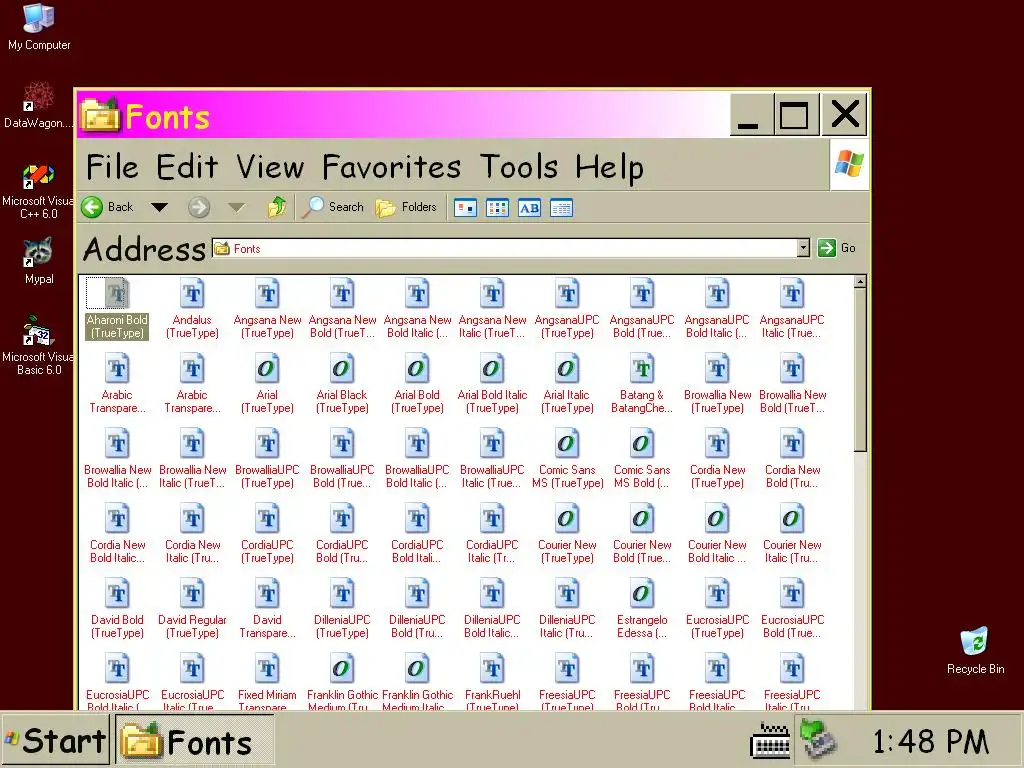The width and height of the screenshot is (1024, 768).
Task: Click the keyboard icon in system tray
Action: point(771,741)
